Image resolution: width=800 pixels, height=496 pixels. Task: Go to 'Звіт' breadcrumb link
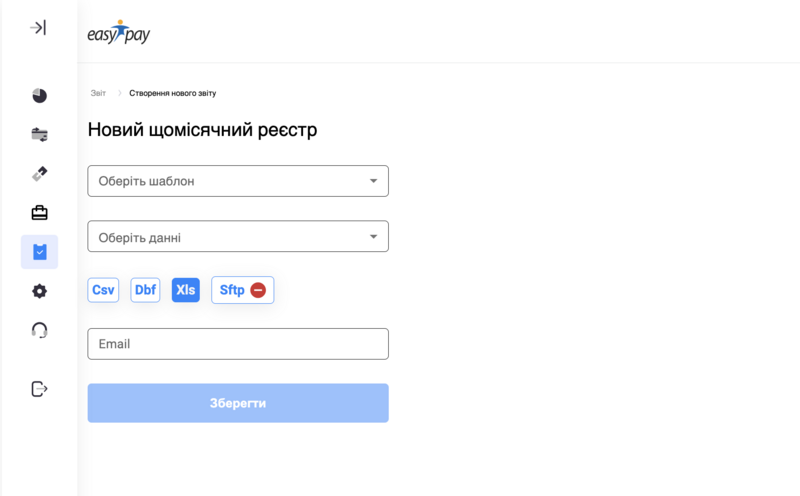[x=98, y=93]
